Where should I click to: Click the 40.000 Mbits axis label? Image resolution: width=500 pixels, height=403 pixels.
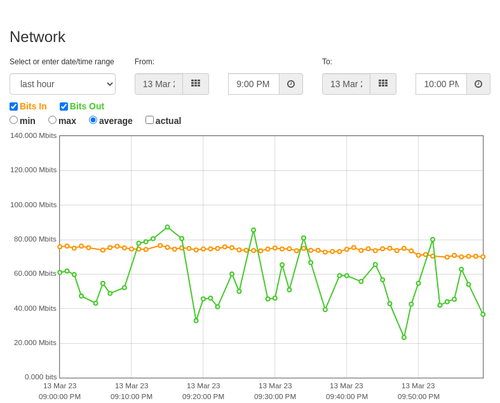pos(35,308)
